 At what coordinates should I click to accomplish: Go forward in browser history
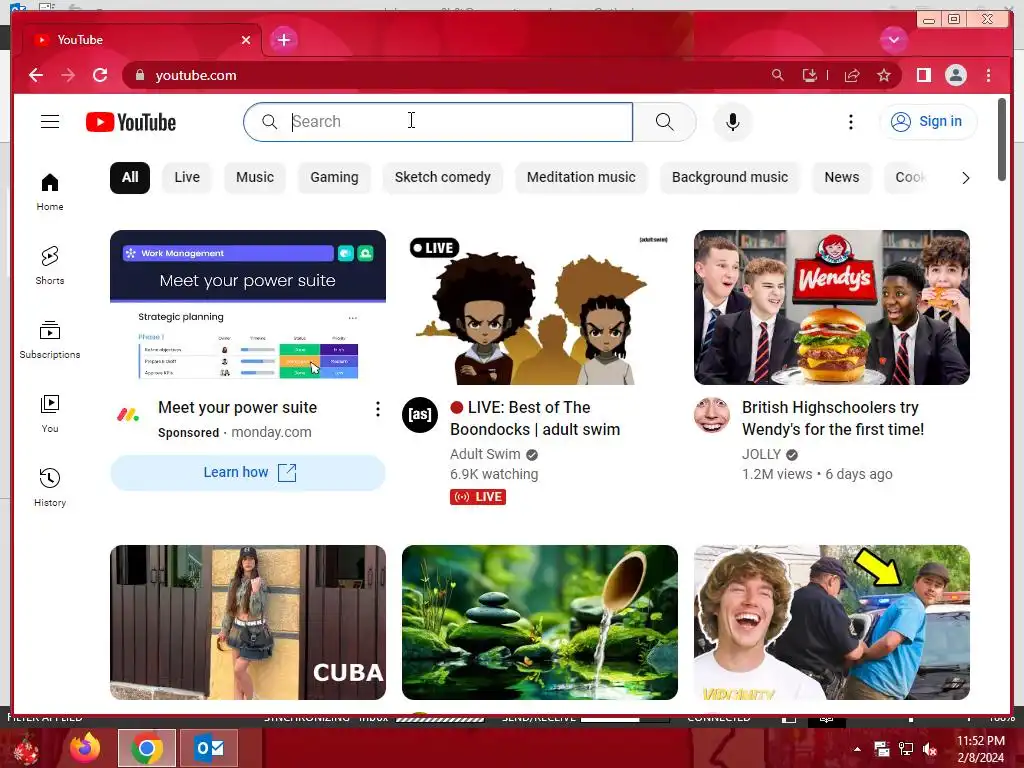pyautogui.click(x=68, y=75)
